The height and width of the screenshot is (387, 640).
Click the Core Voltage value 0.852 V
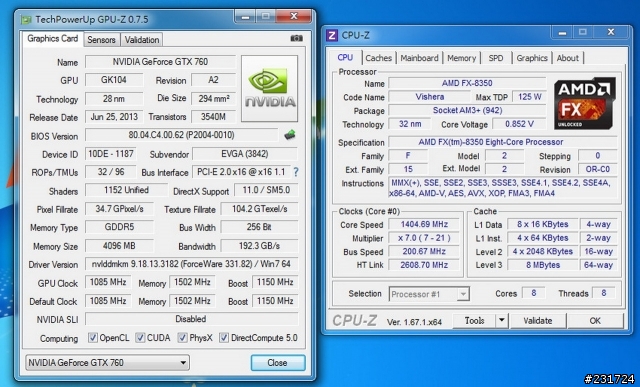point(519,124)
